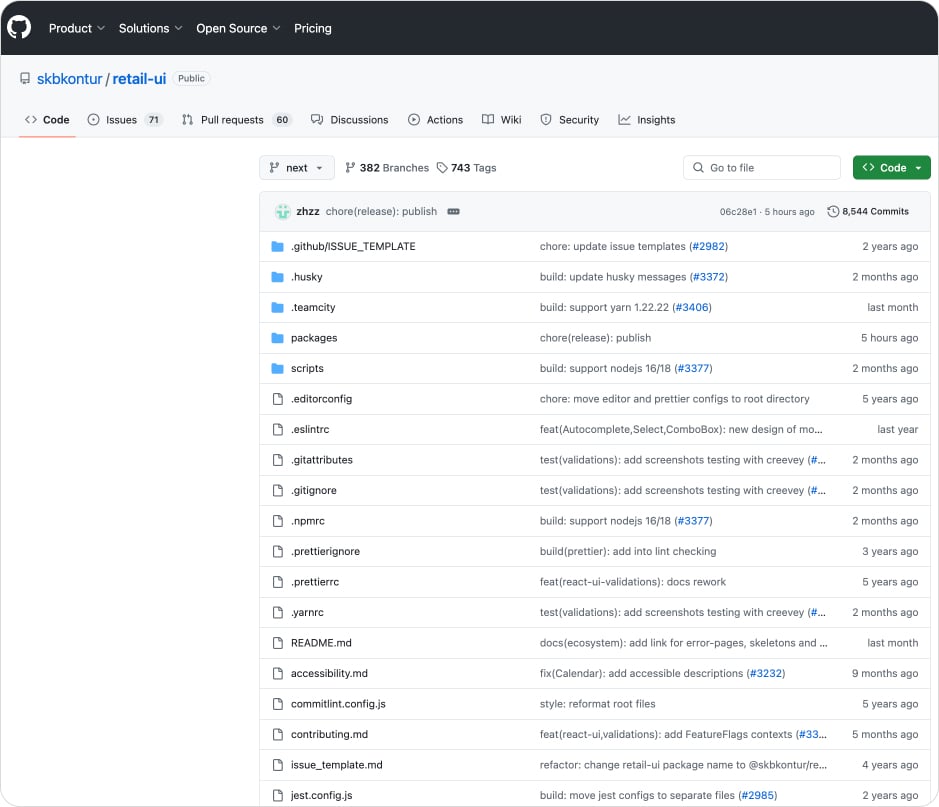Viewport: 939px width, 807px height.
Task: Click the folder icon for packages
Action: coord(277,338)
